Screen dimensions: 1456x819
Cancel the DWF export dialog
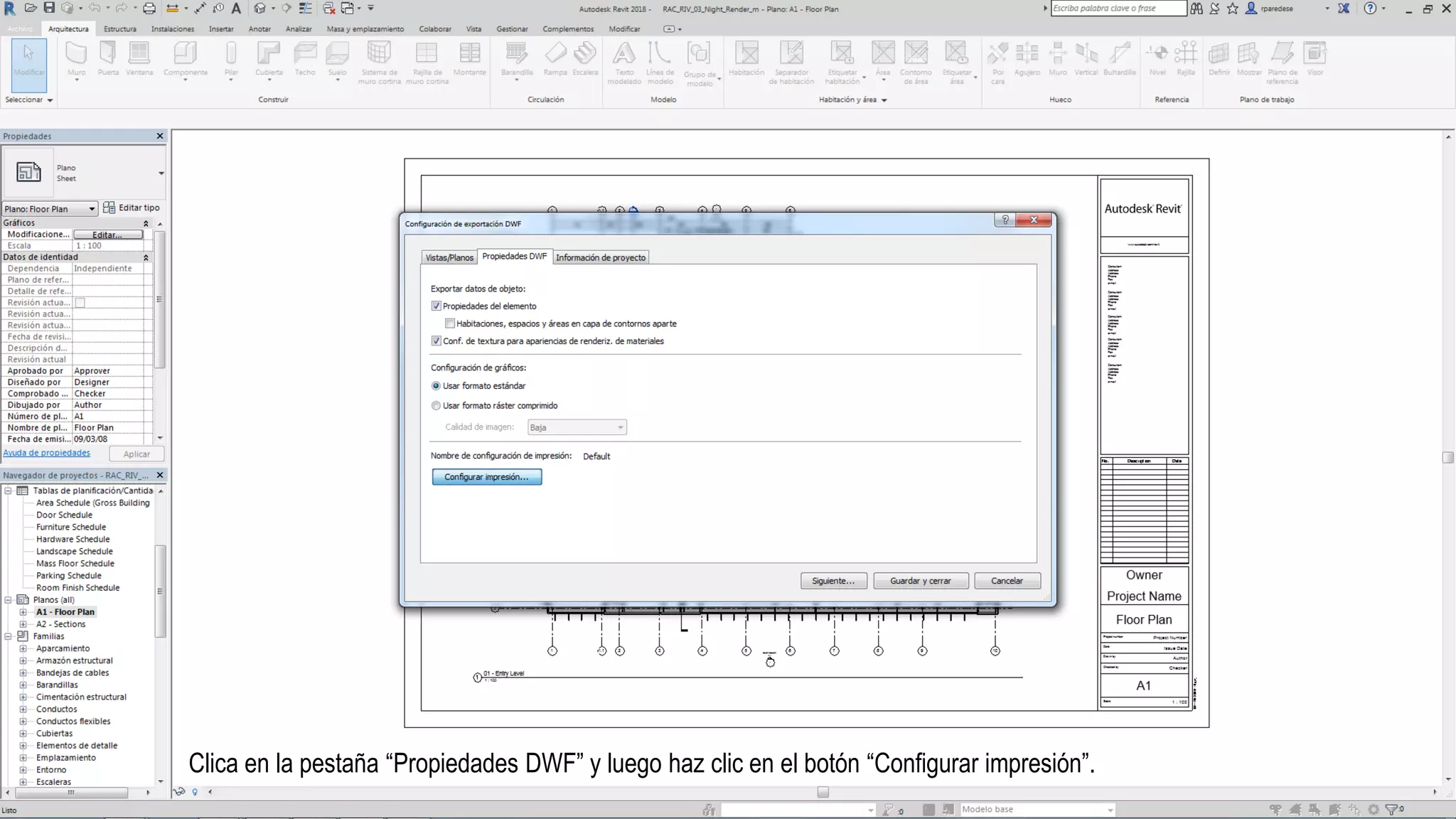(1007, 581)
